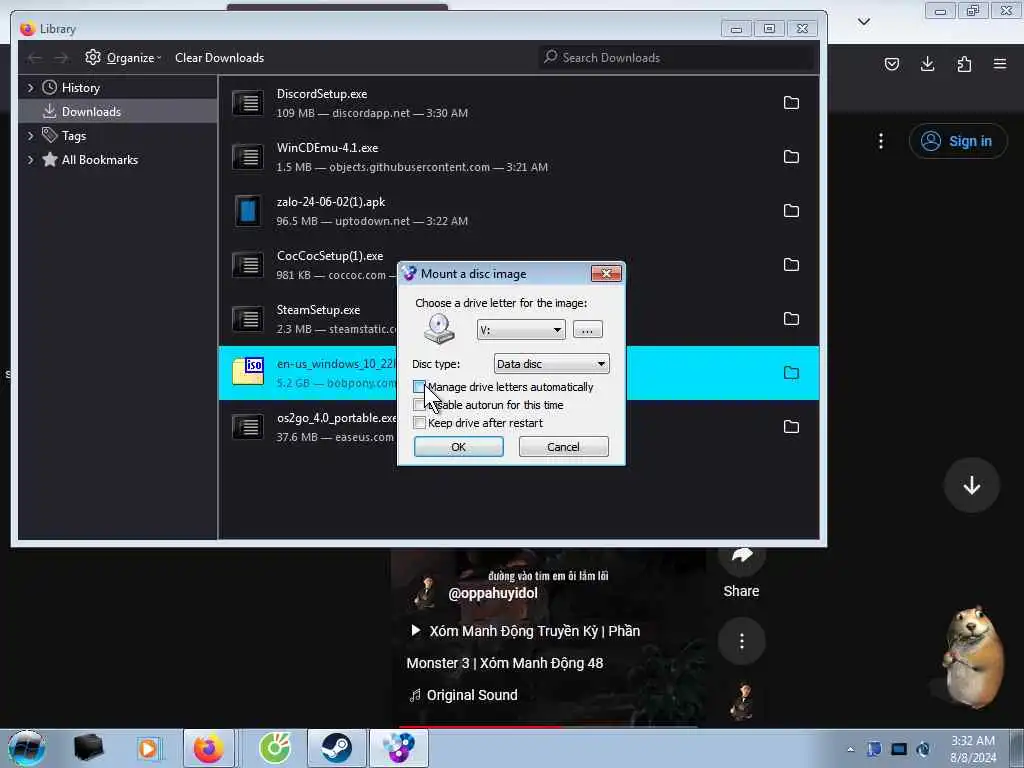Show the Windows 10 ISO in folder
The image size is (1024, 768).
tap(791, 373)
